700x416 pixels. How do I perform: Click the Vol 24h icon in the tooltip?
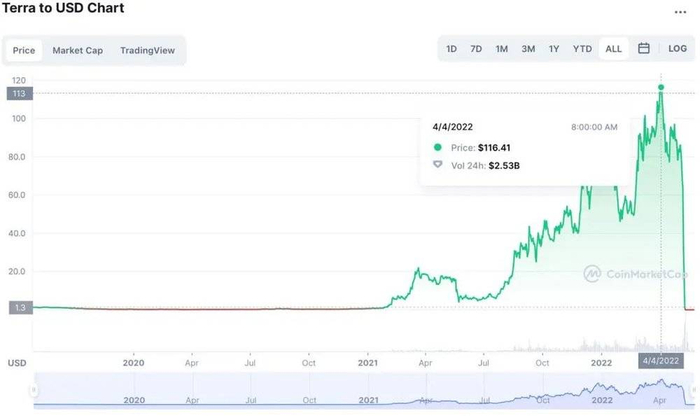(x=437, y=165)
